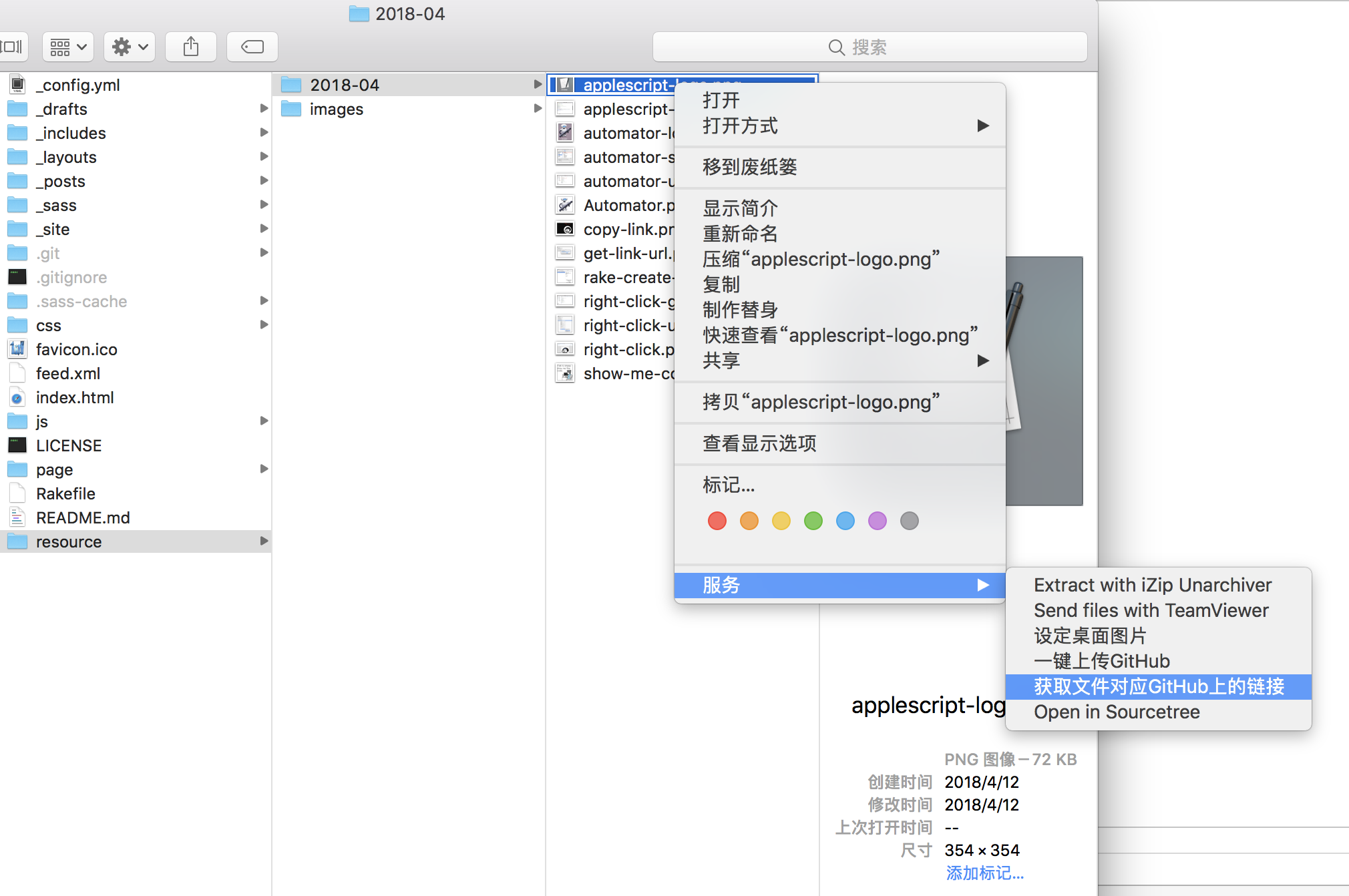This screenshot has height=896, width=1349.
Task: Apply the red tag color
Action: pos(717,521)
